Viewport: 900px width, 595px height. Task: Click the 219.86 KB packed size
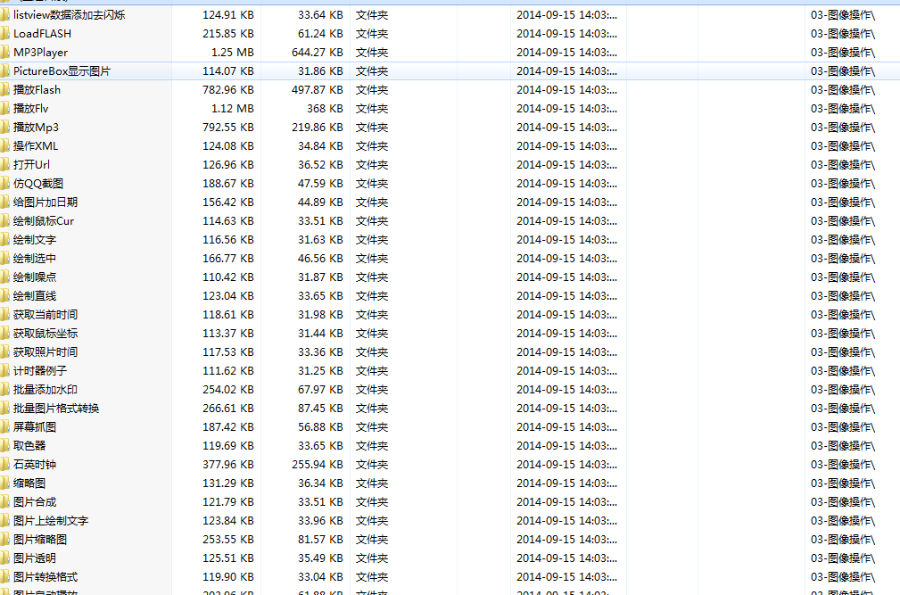click(x=317, y=127)
